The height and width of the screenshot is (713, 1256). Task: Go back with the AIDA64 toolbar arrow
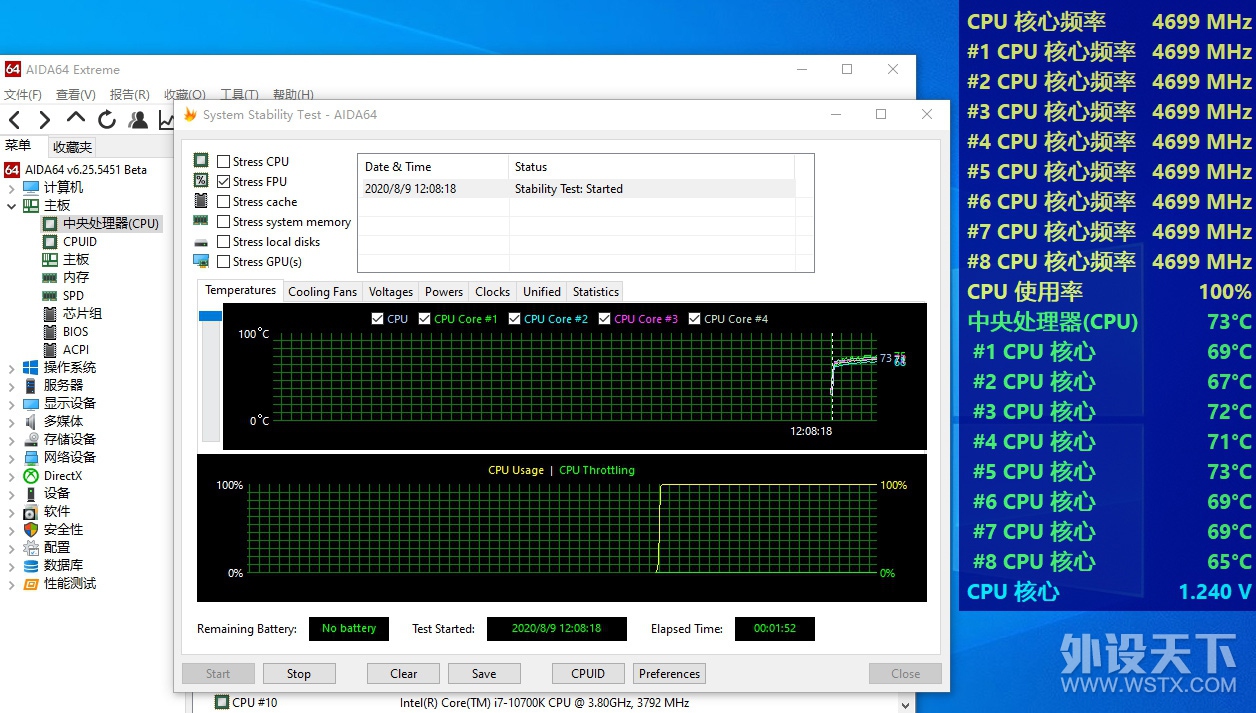14,120
